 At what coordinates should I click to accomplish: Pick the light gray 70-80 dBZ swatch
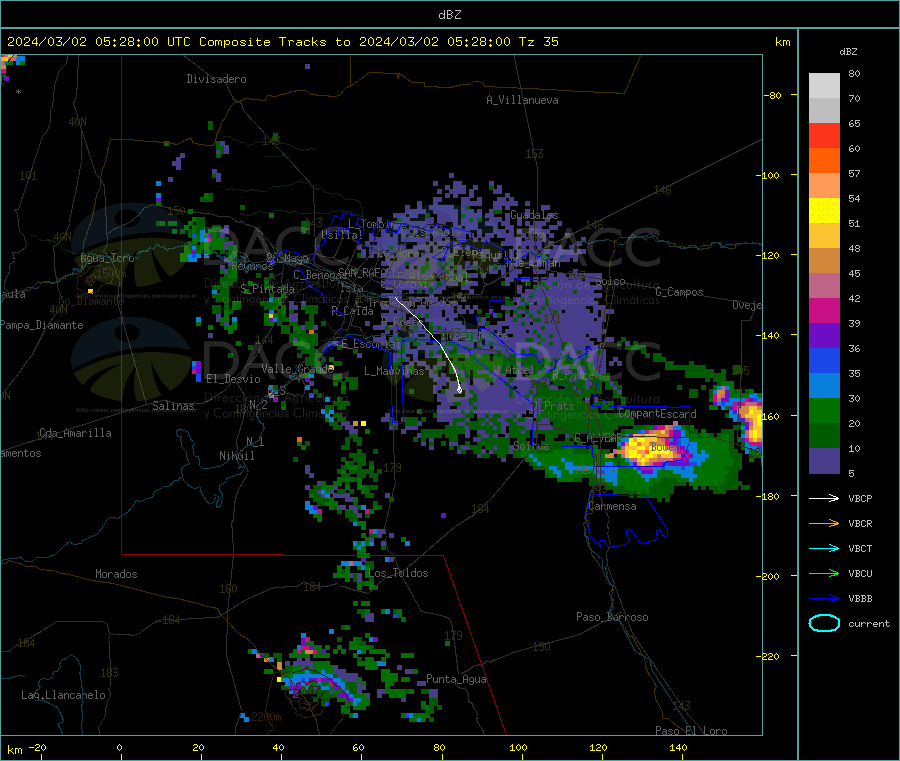824,86
